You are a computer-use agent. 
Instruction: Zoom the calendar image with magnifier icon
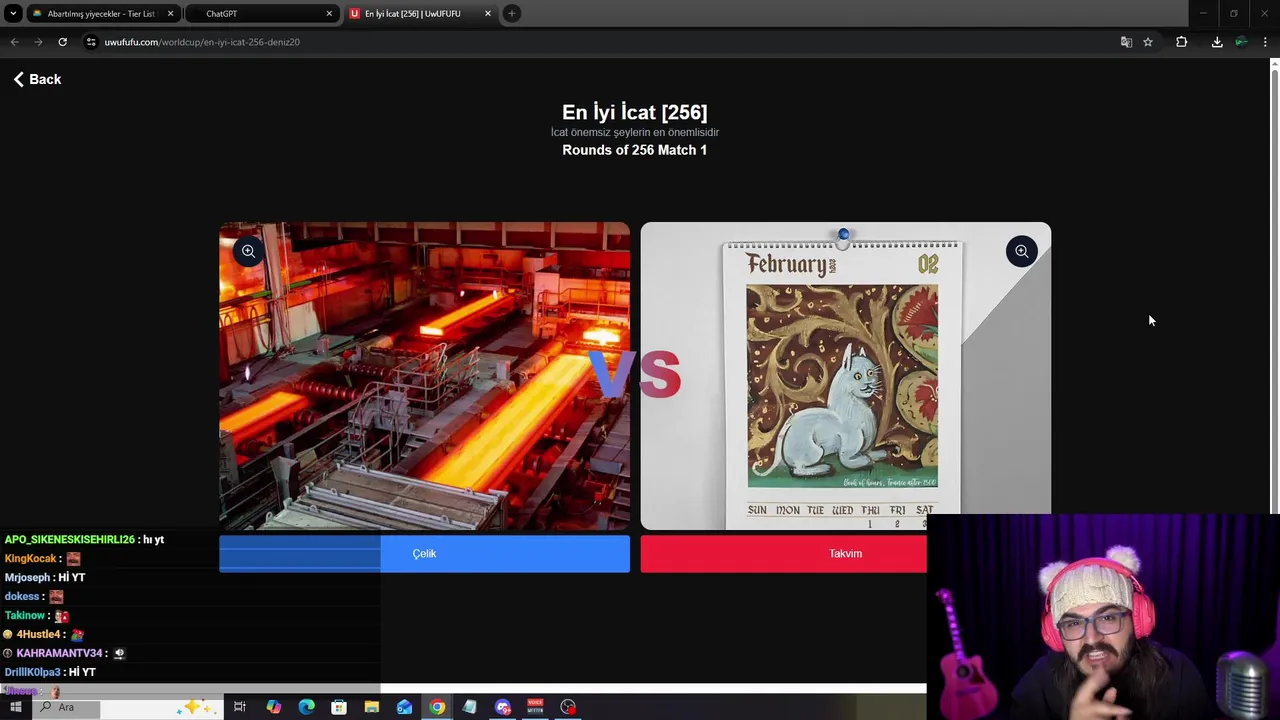tap(1021, 251)
